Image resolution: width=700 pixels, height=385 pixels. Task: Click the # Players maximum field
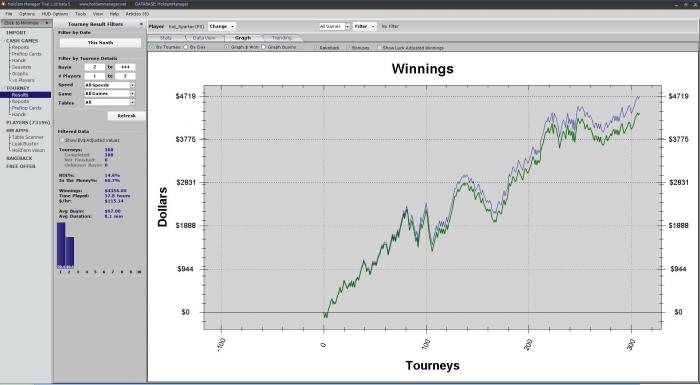pos(125,76)
